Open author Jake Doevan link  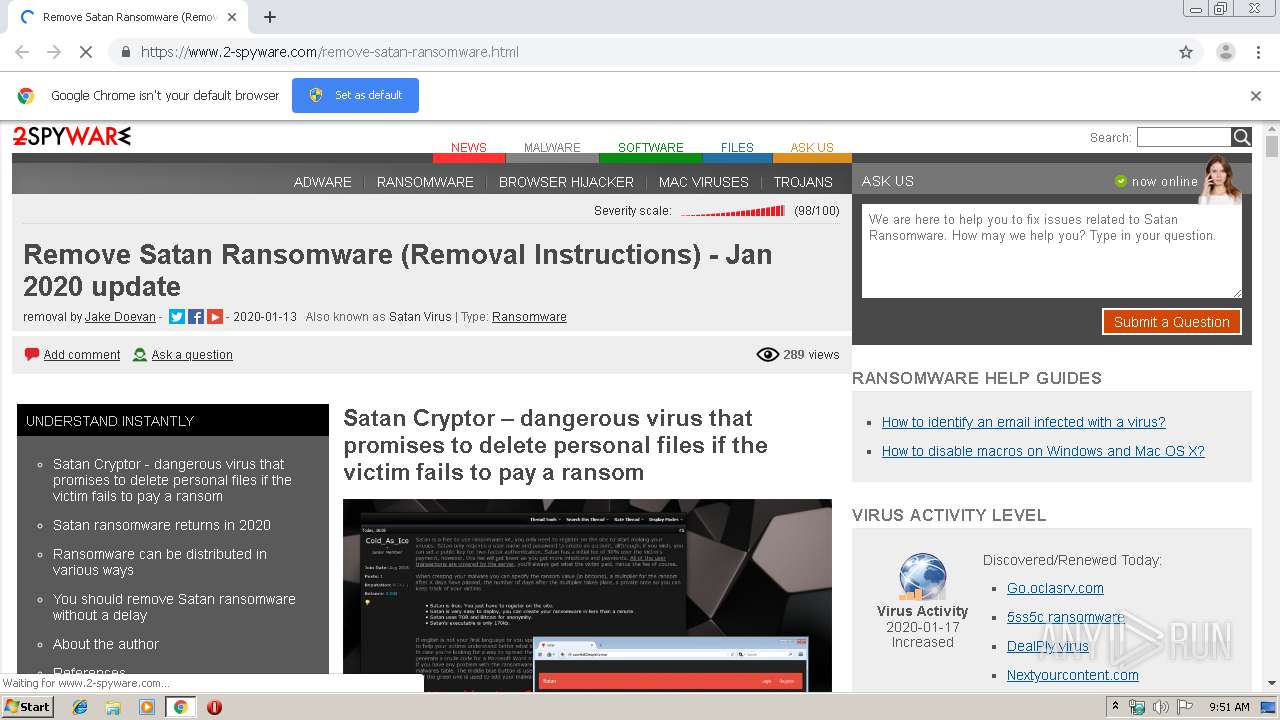pyautogui.click(x=120, y=317)
